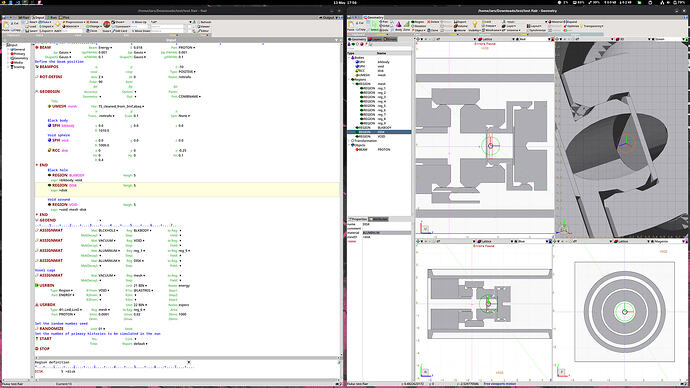
Task: Click Volume icon in Geometry toolbar
Action: [460, 26]
